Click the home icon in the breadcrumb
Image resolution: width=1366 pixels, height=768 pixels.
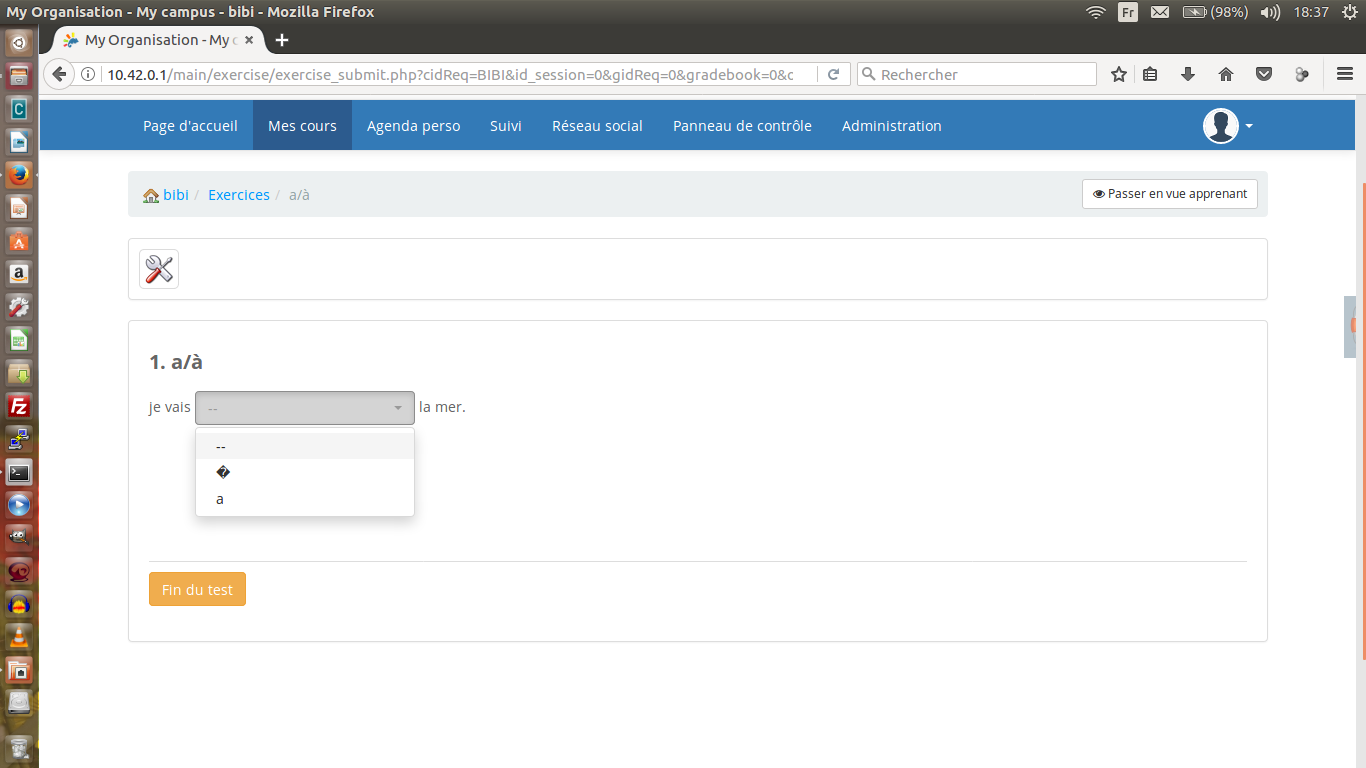(x=149, y=194)
